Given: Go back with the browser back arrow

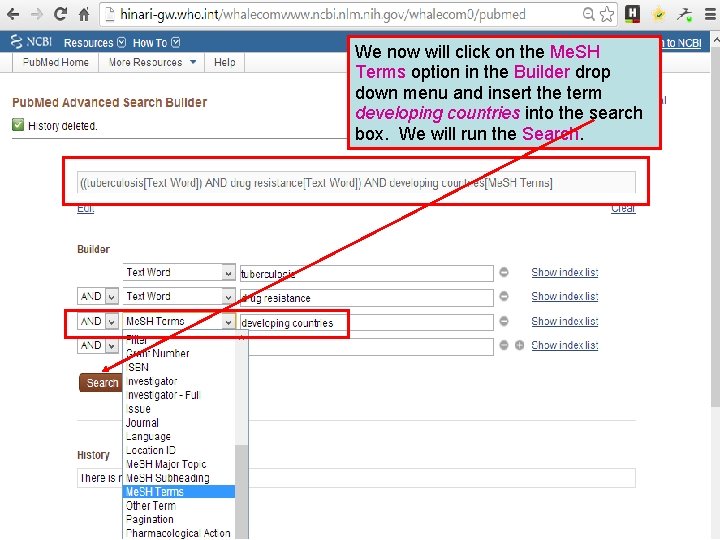Looking at the screenshot, I should [13, 14].
